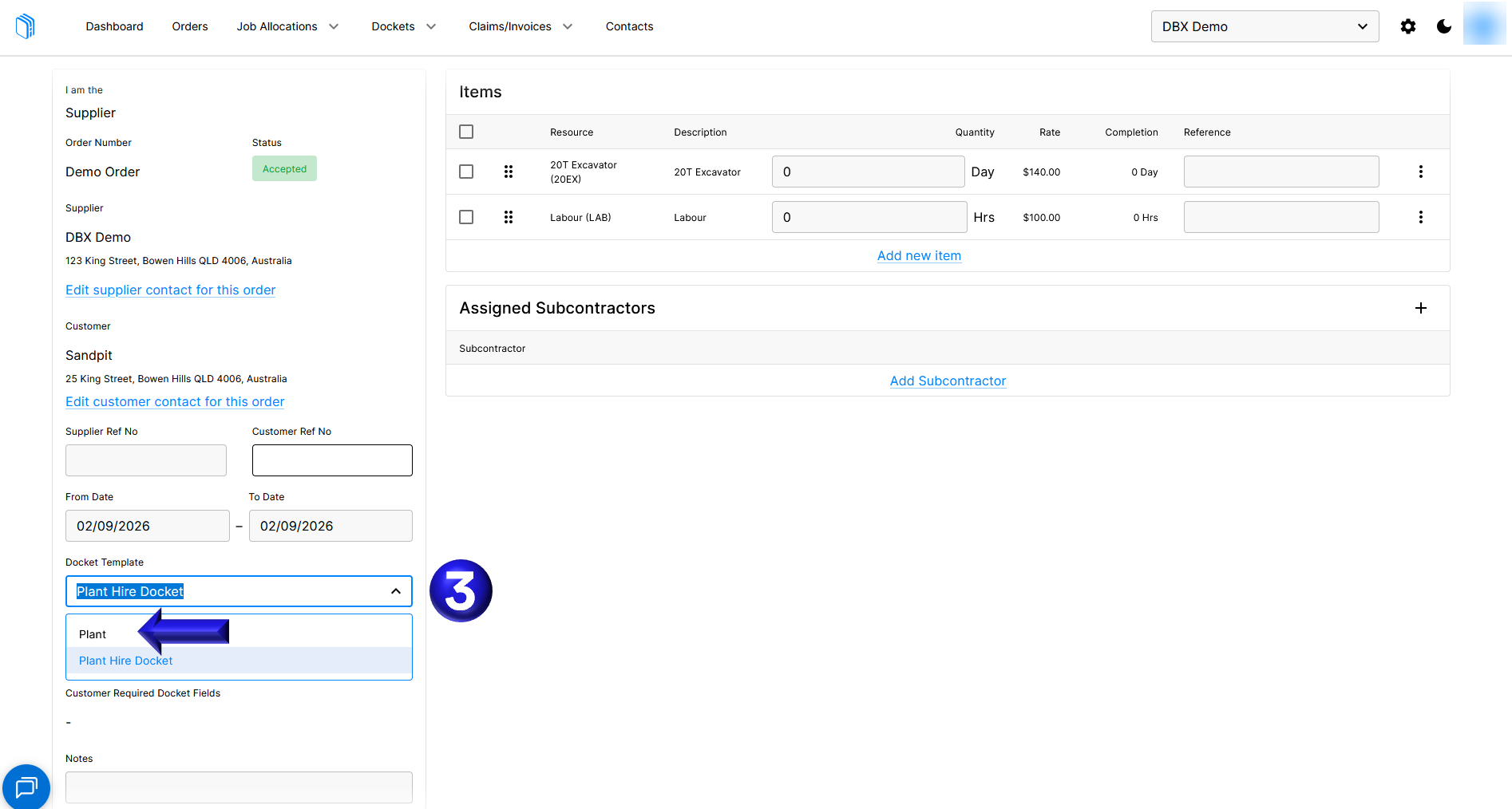1512x809 pixels.
Task: Open the Labour row three-dot menu
Action: 1421,217
